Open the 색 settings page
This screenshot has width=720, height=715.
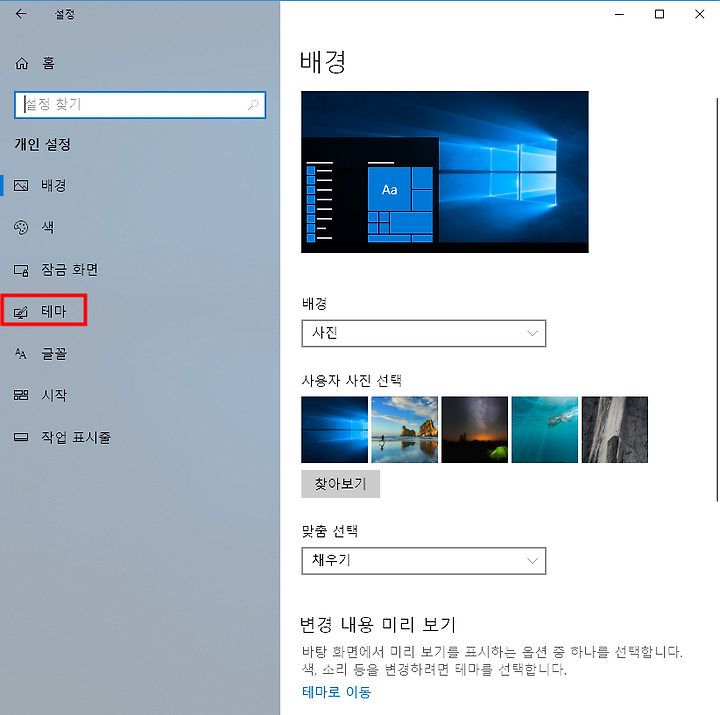pyautogui.click(x=140, y=227)
